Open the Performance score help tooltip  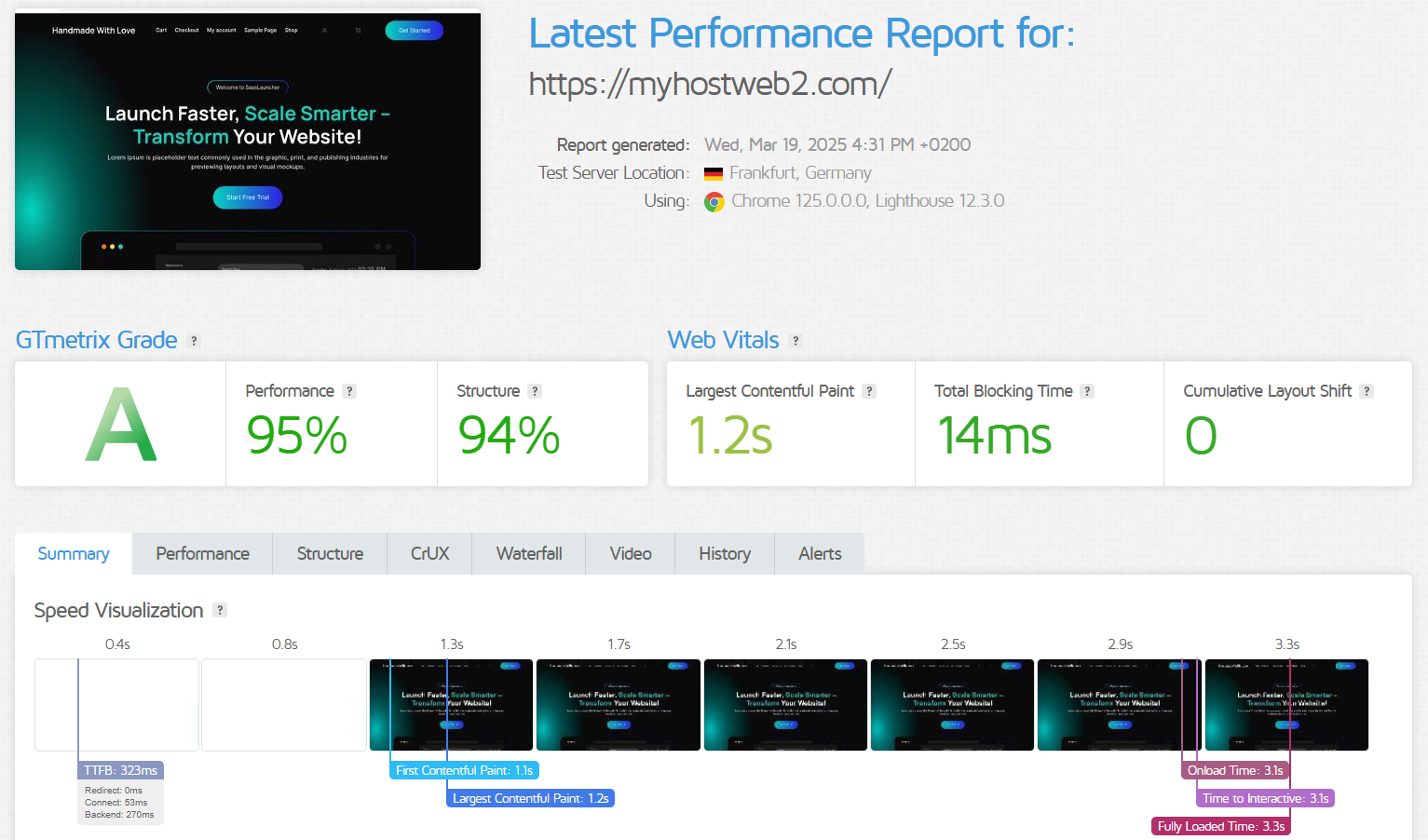[349, 391]
